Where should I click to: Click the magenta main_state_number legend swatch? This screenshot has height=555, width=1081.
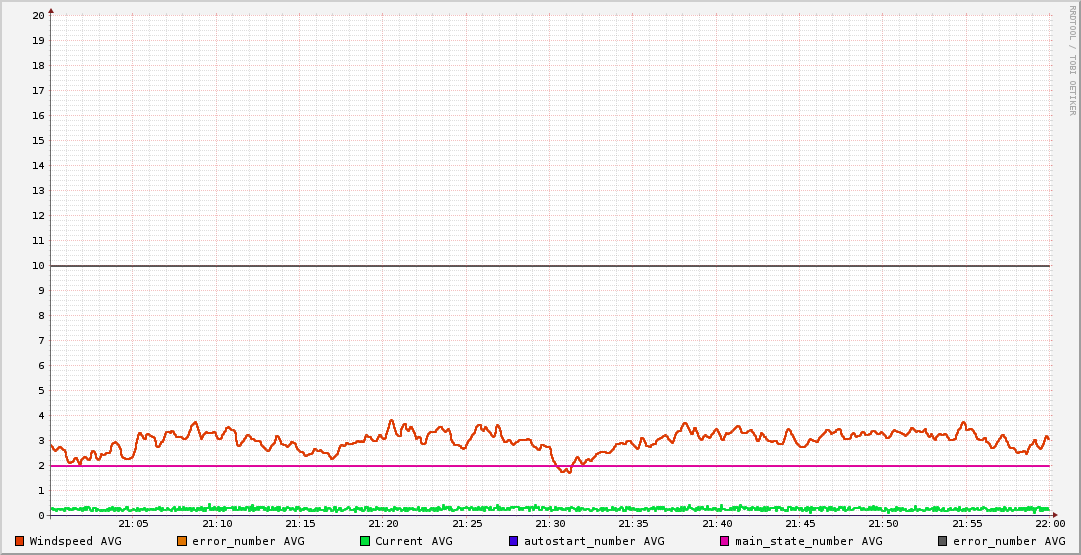click(725, 541)
